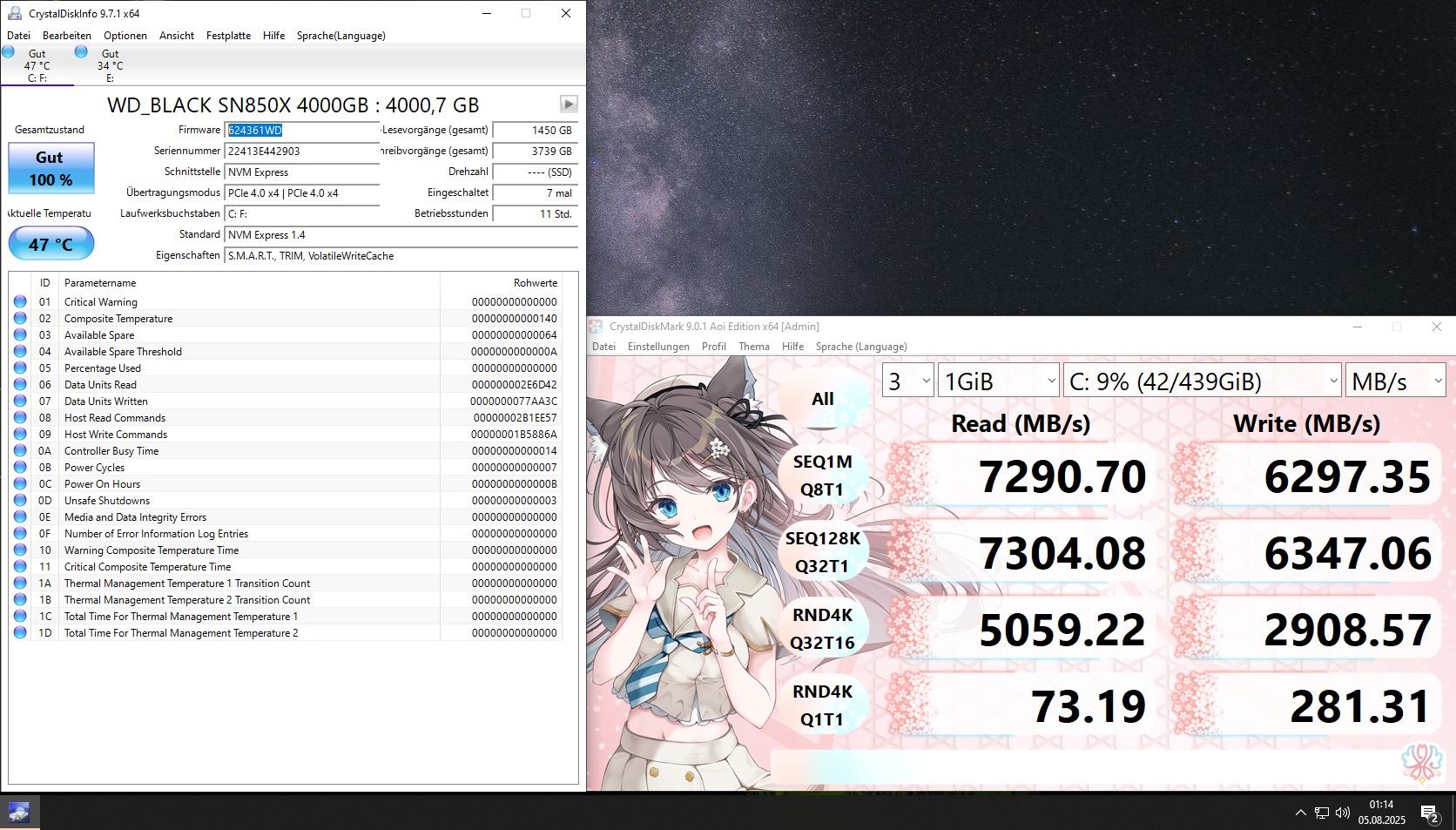The height and width of the screenshot is (830, 1456).
Task: Click the Warning Composite Temperature Time orb
Action: [x=20, y=550]
